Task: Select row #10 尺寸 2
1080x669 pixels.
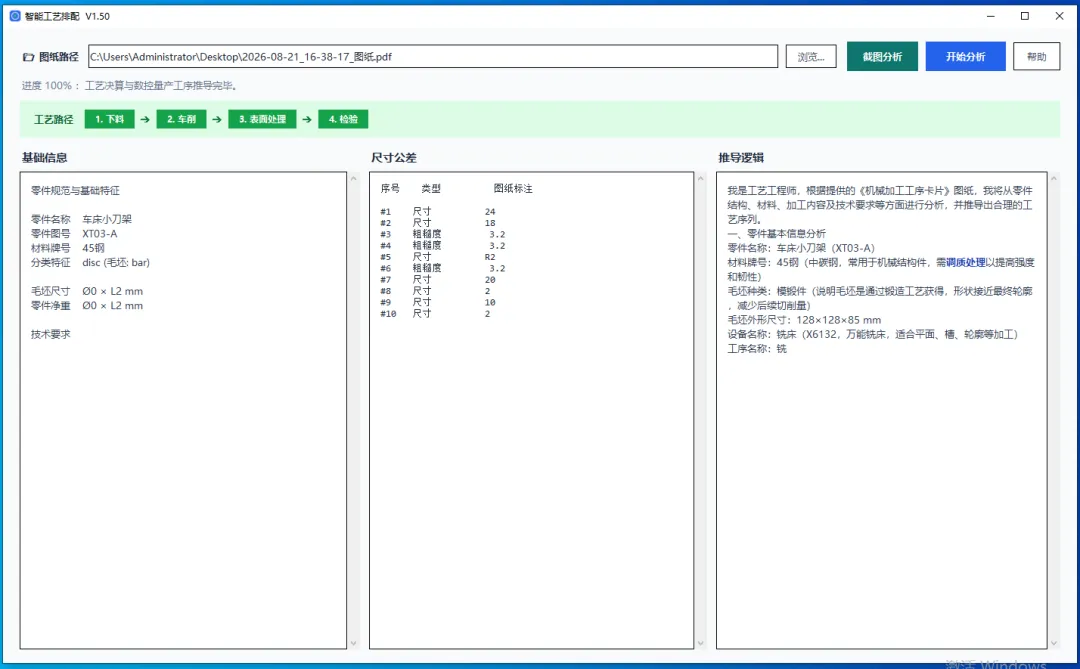Action: tap(435, 313)
